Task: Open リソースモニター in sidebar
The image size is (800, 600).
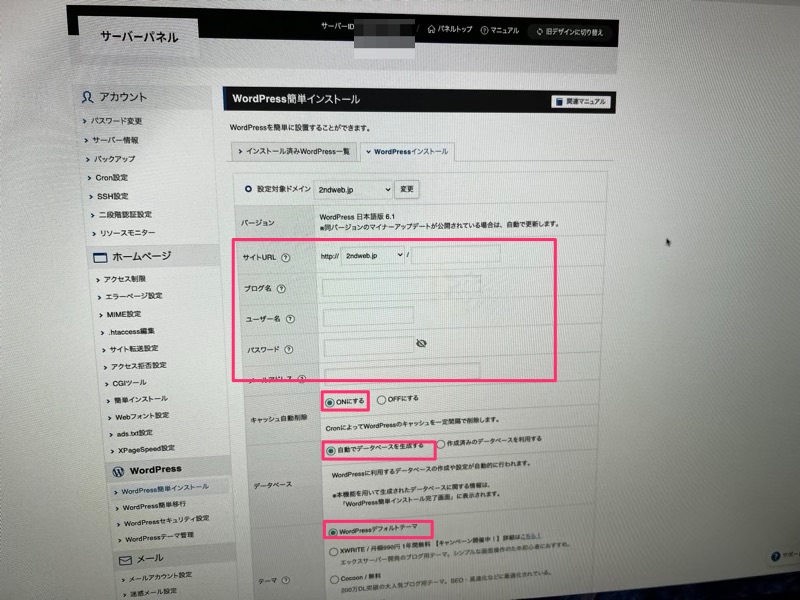Action: pyautogui.click(x=128, y=233)
